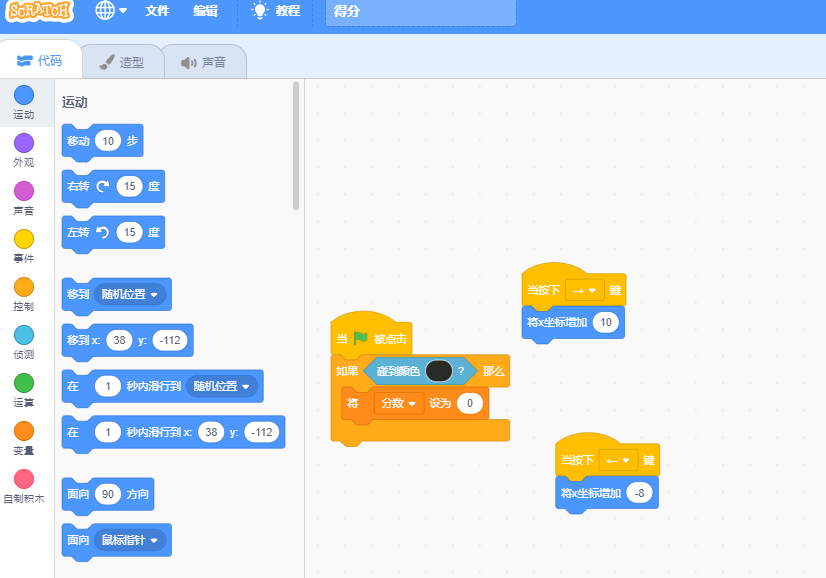The width and height of the screenshot is (826, 578).
Task: Select the 自制积木 pink category circle
Action: pyautogui.click(x=24, y=479)
